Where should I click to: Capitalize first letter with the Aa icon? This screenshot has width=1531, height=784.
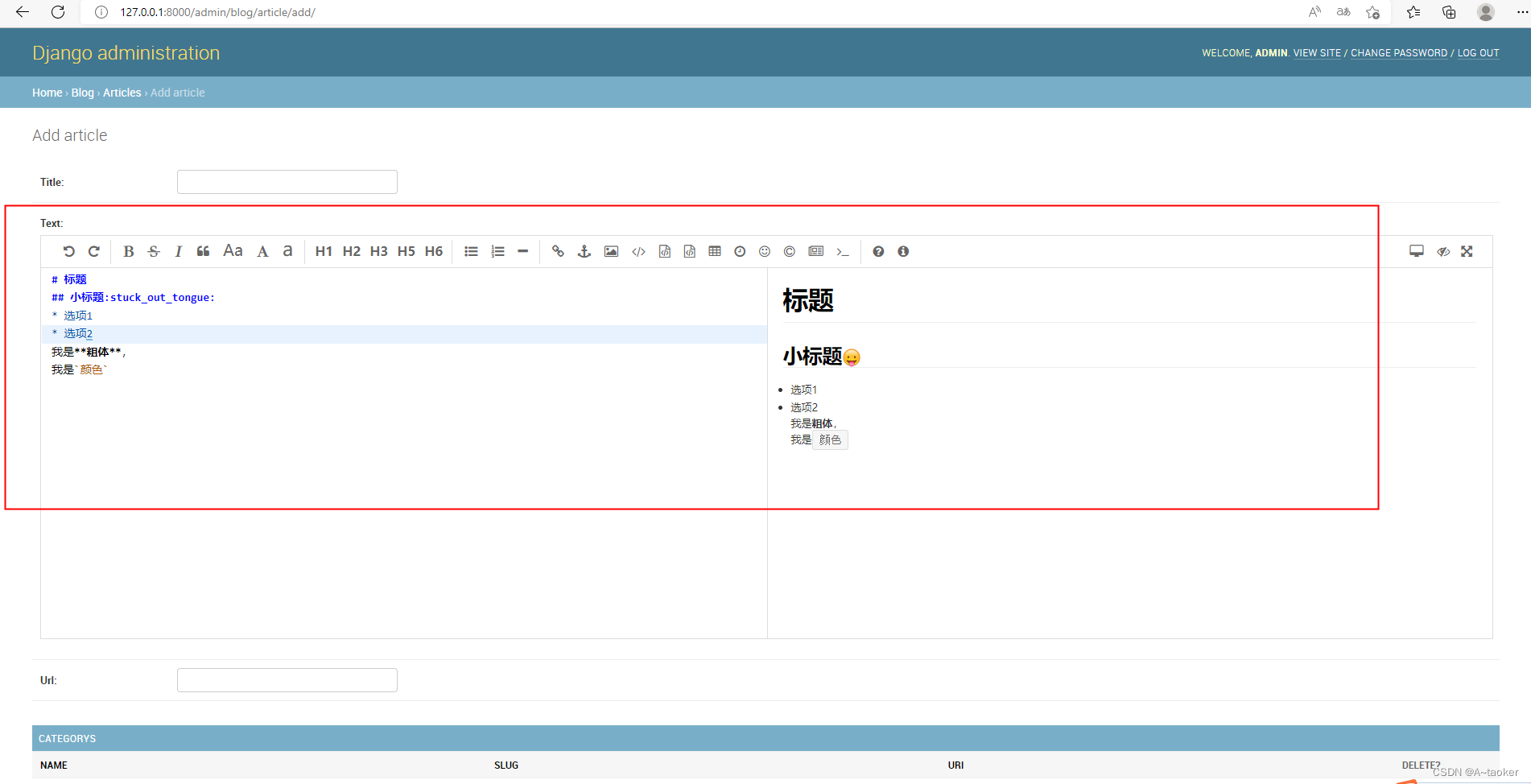(x=233, y=251)
